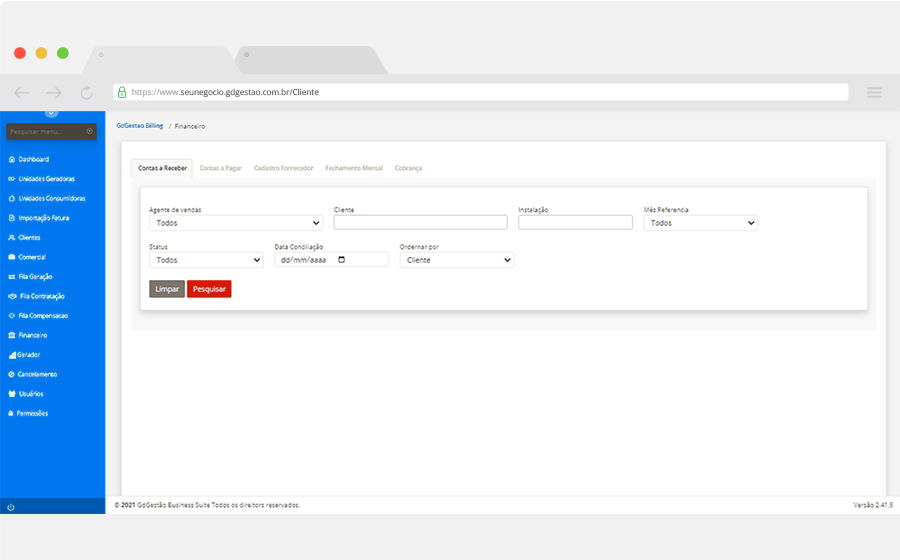Open Unidades Consumidoras menu item
900x560 pixels.
pyautogui.click(x=52, y=199)
